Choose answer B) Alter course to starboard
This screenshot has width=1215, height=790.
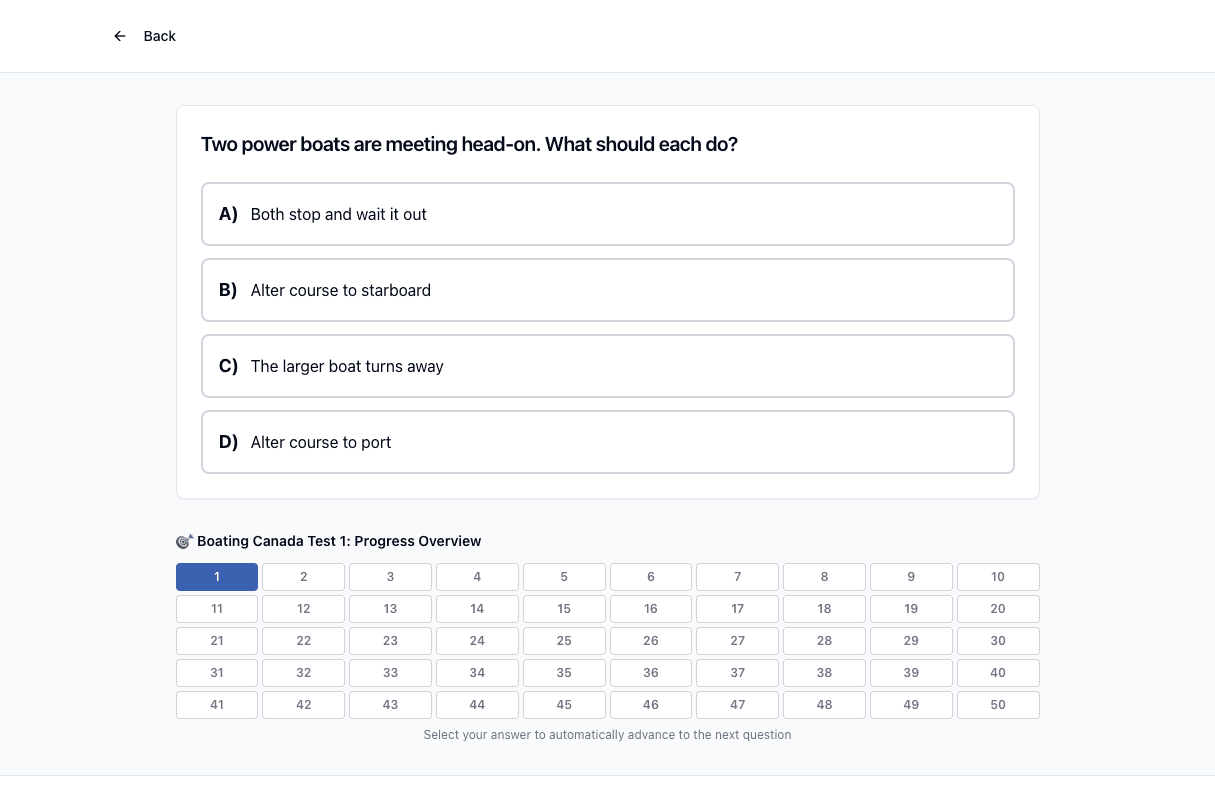(x=608, y=290)
